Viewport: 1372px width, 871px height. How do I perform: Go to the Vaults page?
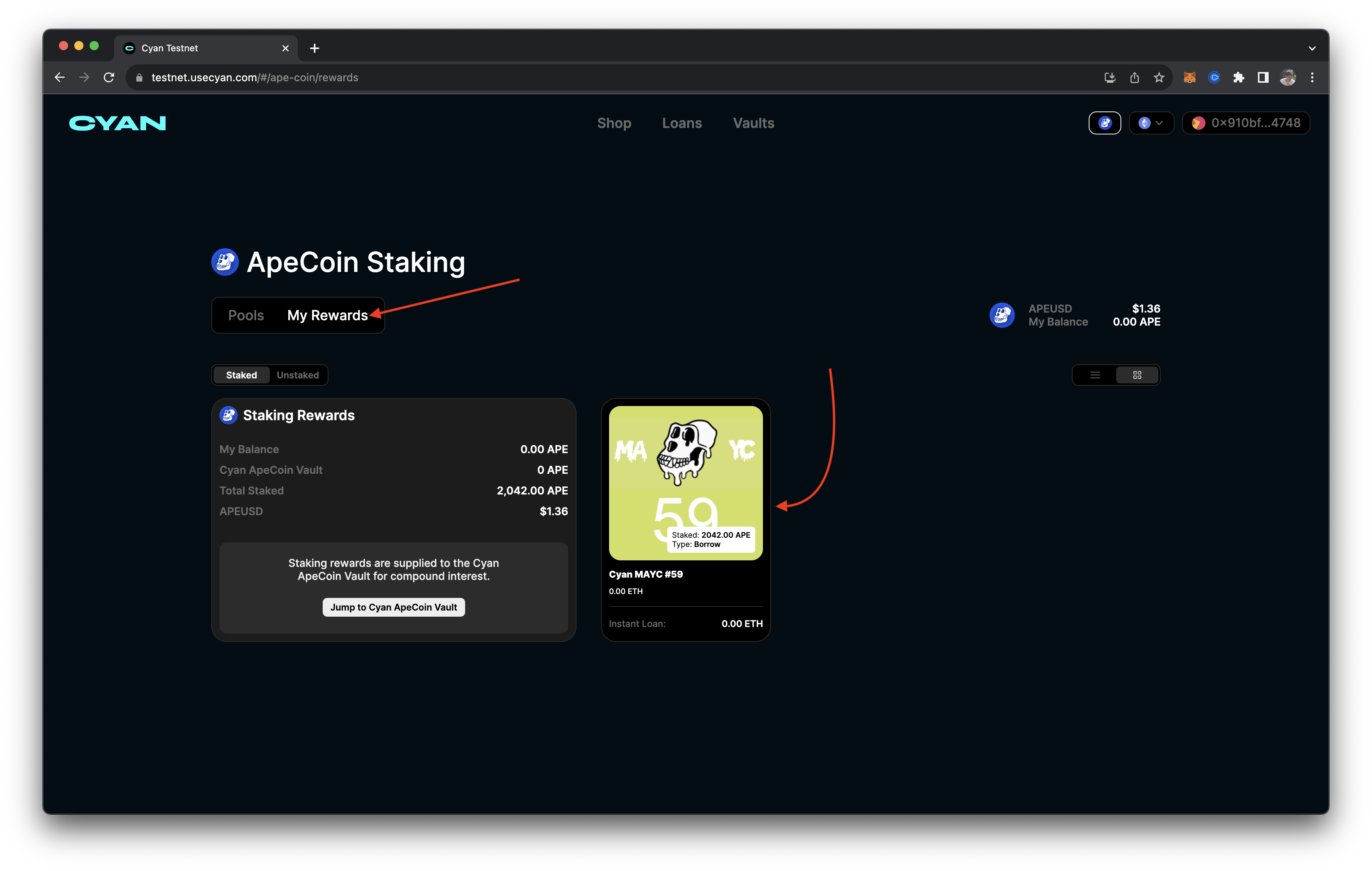(753, 123)
